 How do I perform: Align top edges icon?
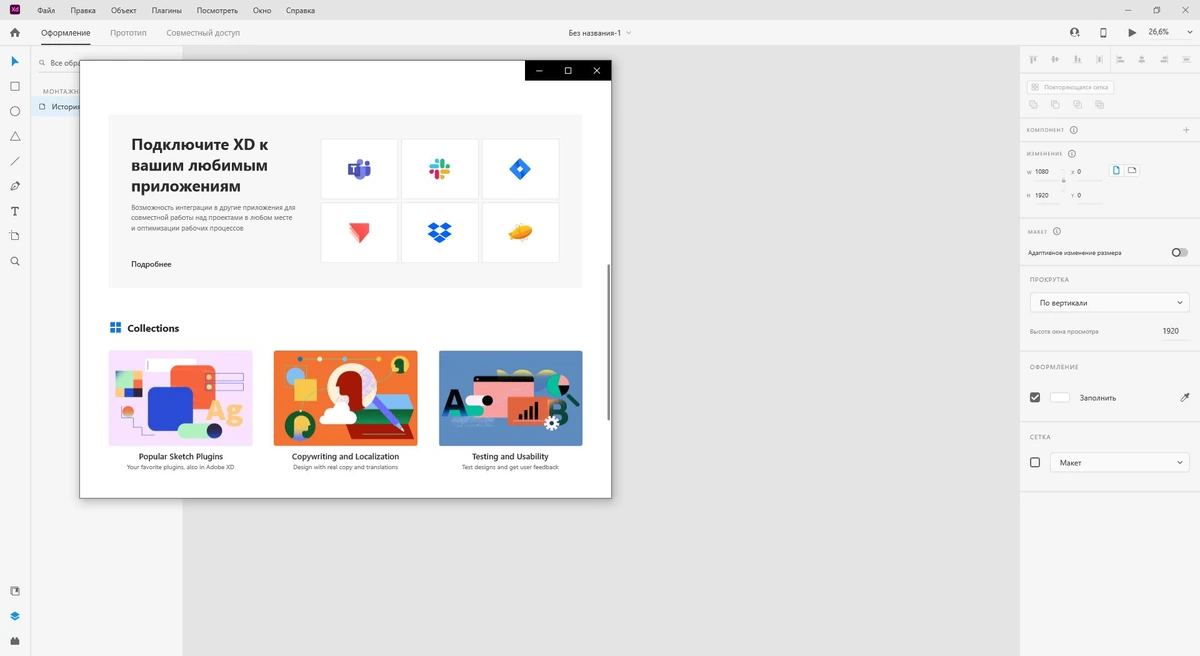click(x=1034, y=60)
